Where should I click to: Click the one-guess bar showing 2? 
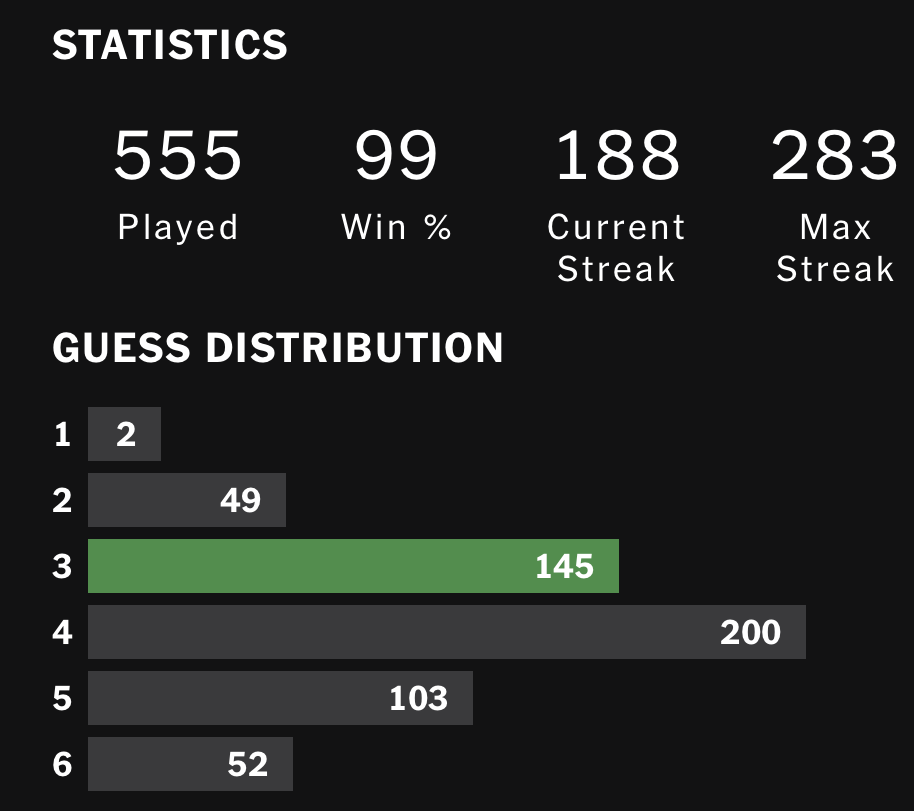(124, 435)
